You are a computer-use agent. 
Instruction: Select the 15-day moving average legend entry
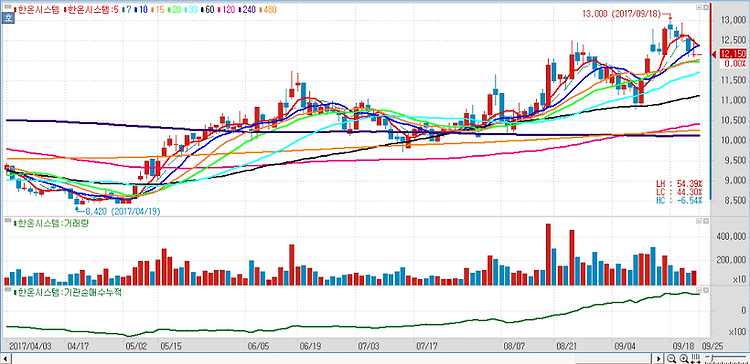click(157, 9)
